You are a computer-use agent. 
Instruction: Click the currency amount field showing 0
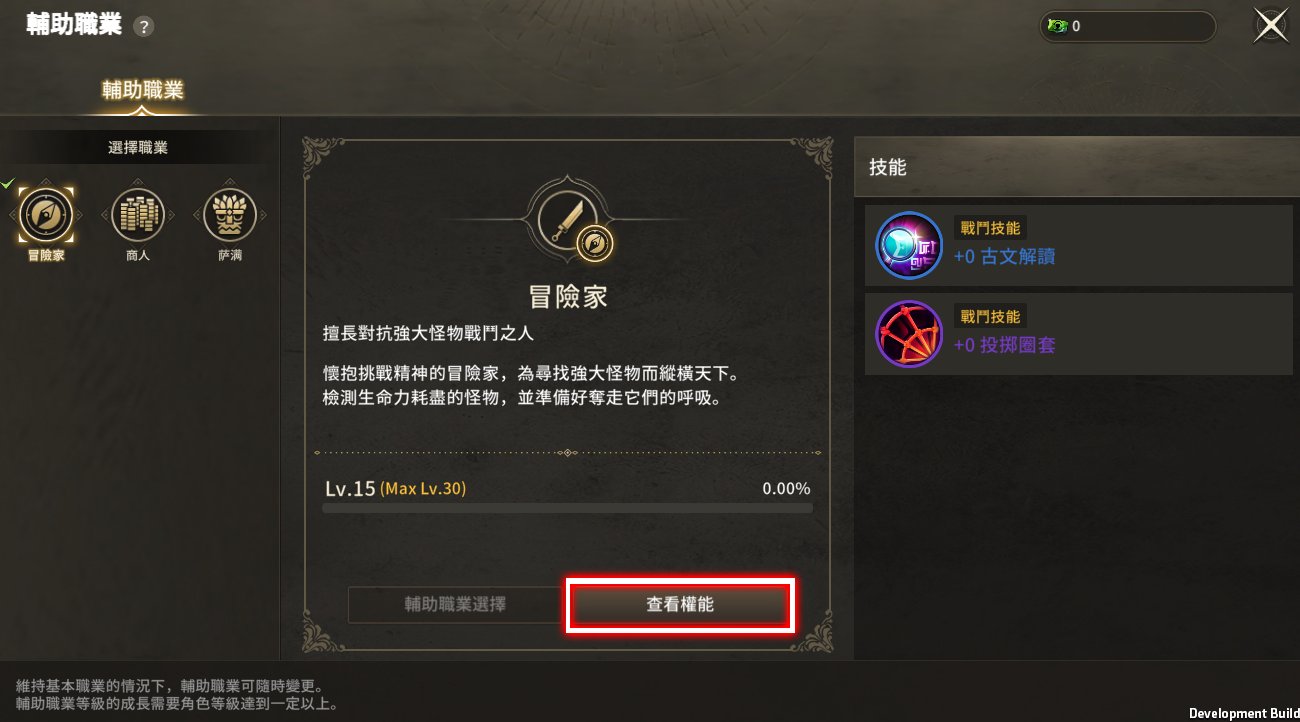pyautogui.click(x=1128, y=27)
